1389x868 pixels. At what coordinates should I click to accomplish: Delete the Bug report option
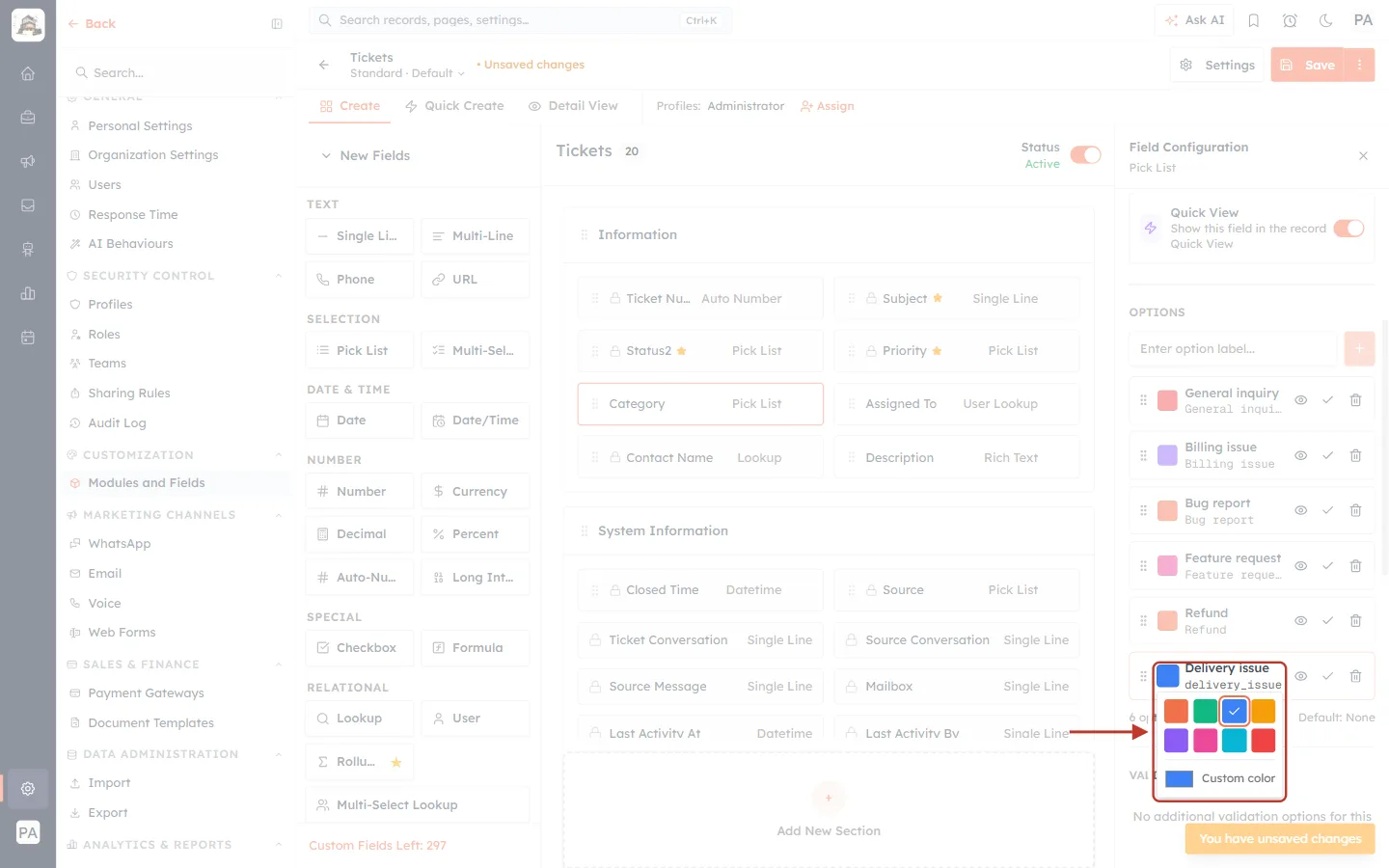point(1355,510)
